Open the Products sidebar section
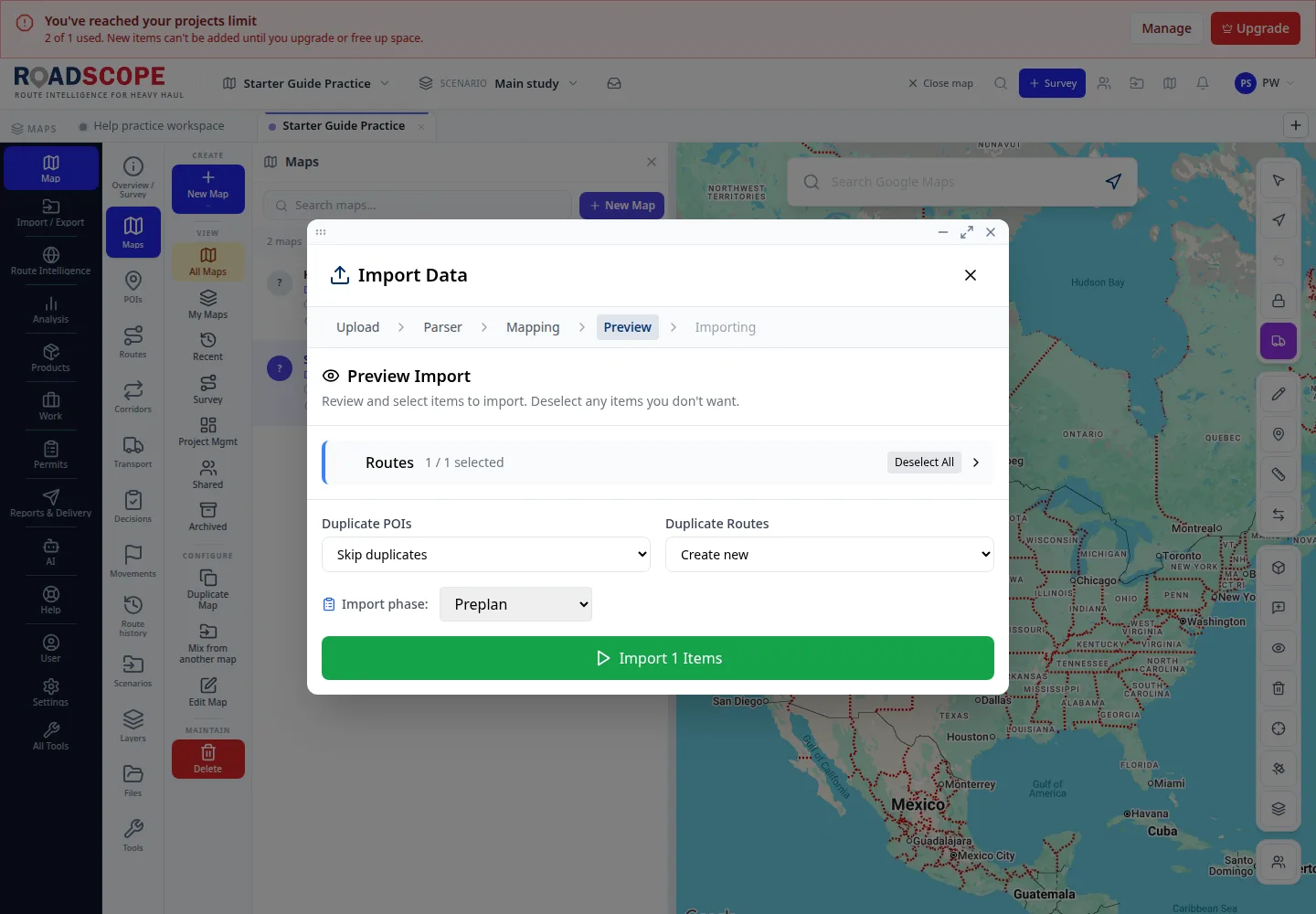 [x=50, y=358]
